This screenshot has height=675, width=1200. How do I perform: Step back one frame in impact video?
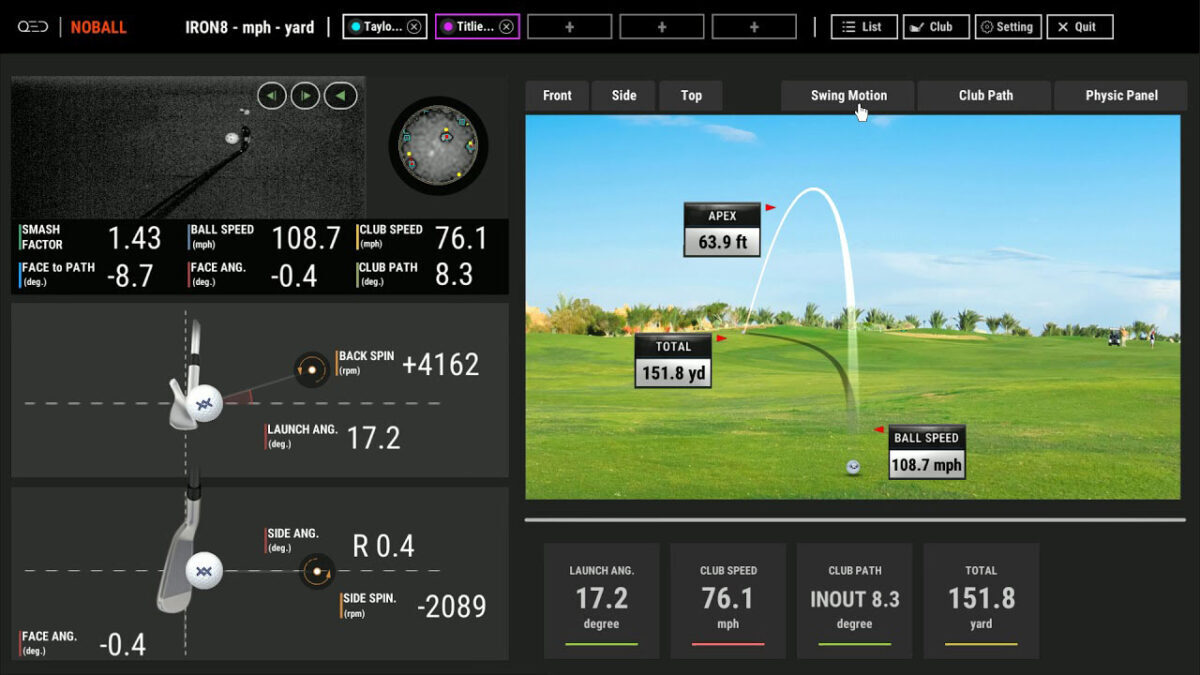[272, 96]
